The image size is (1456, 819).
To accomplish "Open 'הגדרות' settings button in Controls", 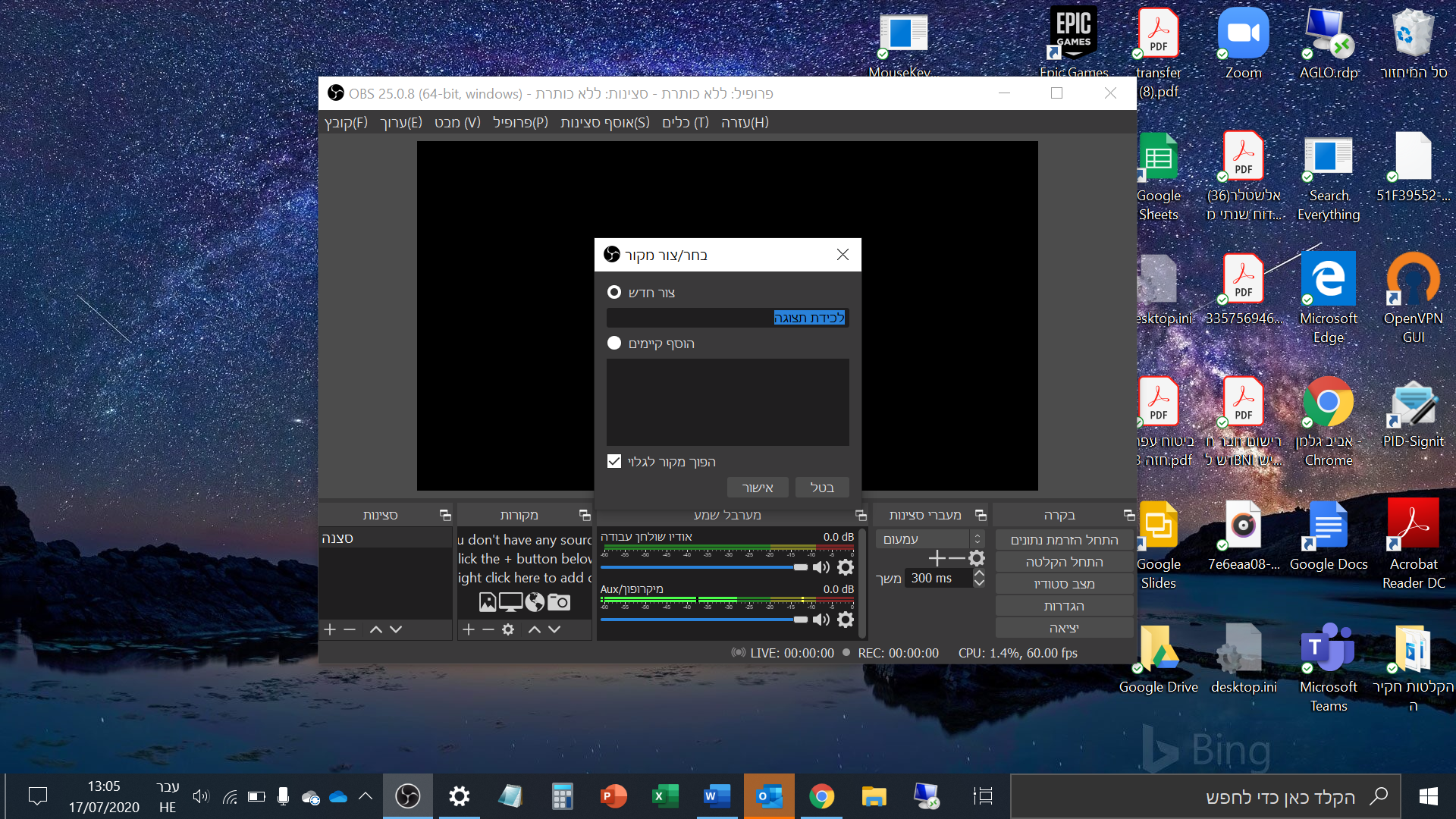I will [1064, 605].
